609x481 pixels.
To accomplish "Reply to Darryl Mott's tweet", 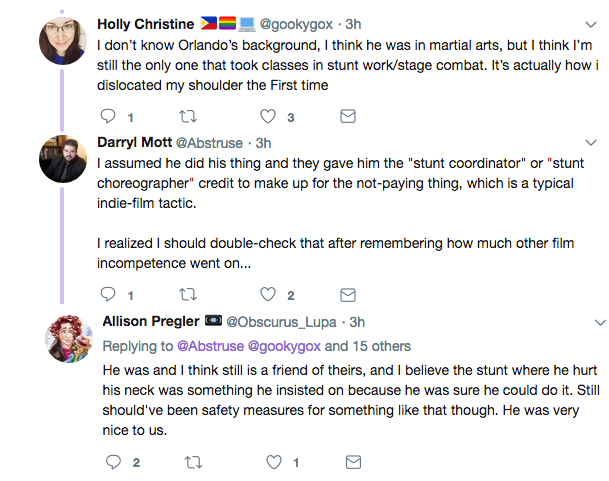I will tap(111, 295).
